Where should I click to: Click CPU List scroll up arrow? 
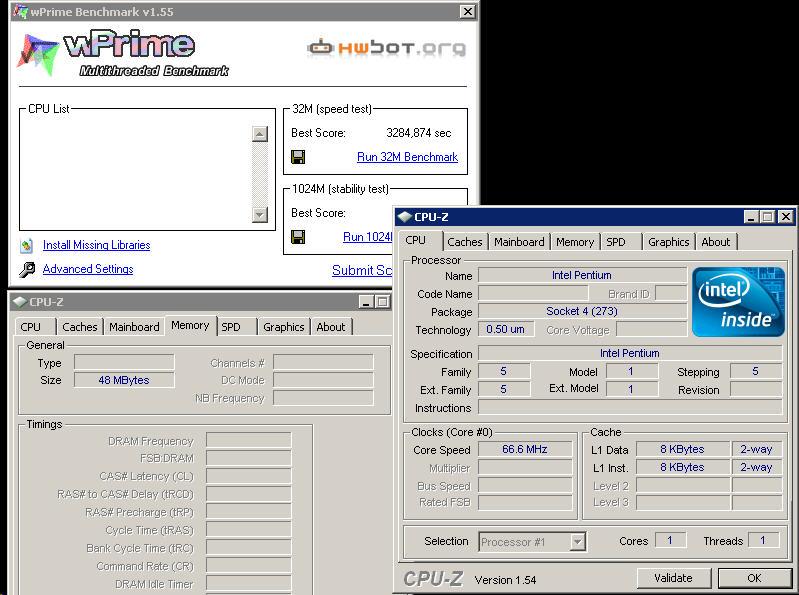coord(260,134)
